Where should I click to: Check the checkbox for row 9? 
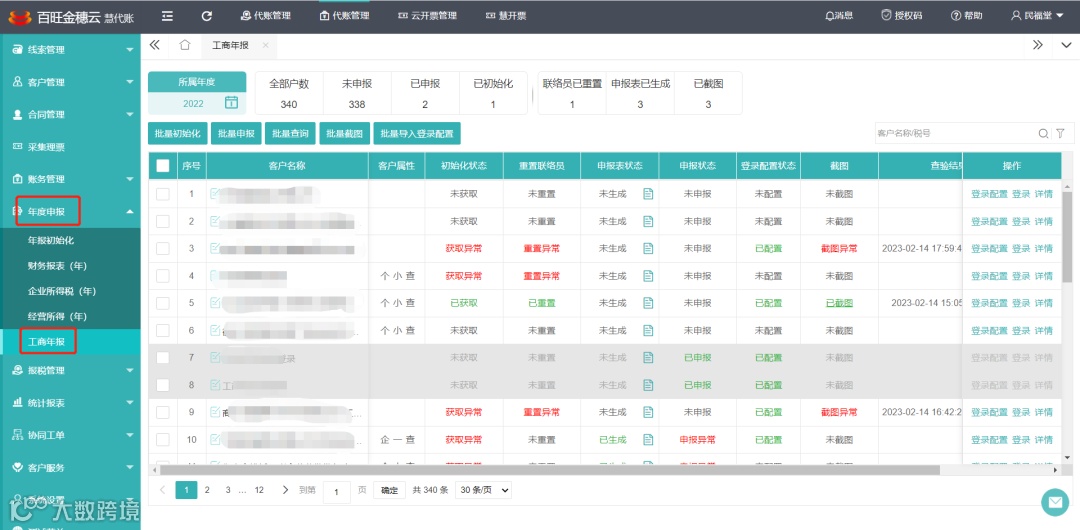pyautogui.click(x=163, y=412)
